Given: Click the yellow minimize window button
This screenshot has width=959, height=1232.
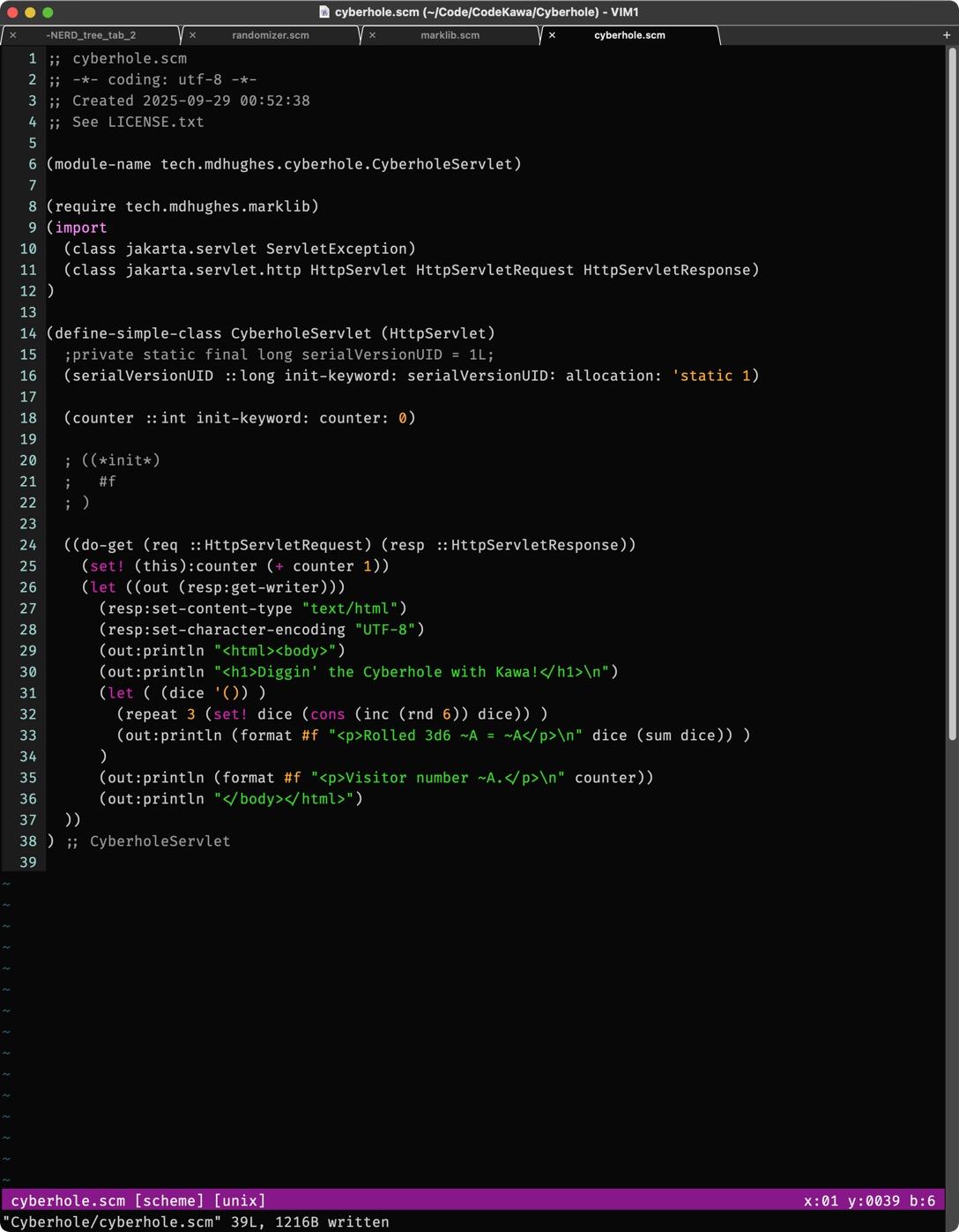Looking at the screenshot, I should pos(30,12).
